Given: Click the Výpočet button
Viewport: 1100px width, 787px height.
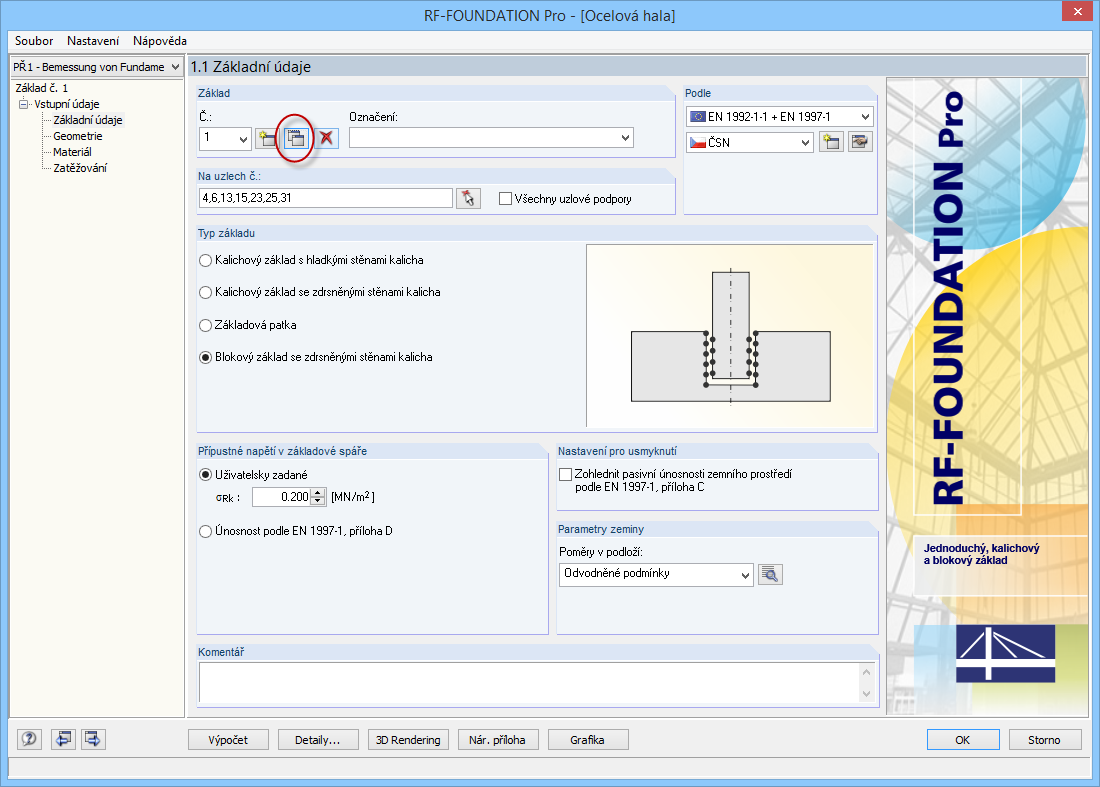Looking at the screenshot, I should tap(228, 740).
